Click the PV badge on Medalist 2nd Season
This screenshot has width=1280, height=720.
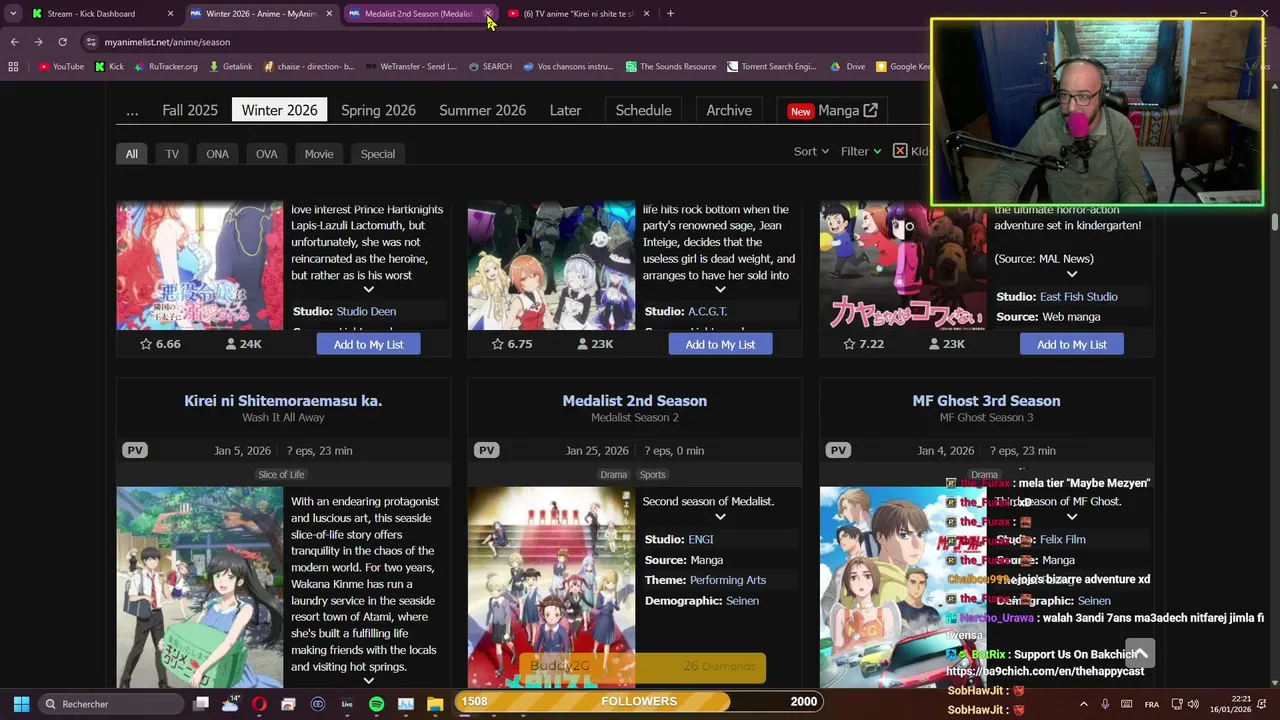click(487, 450)
